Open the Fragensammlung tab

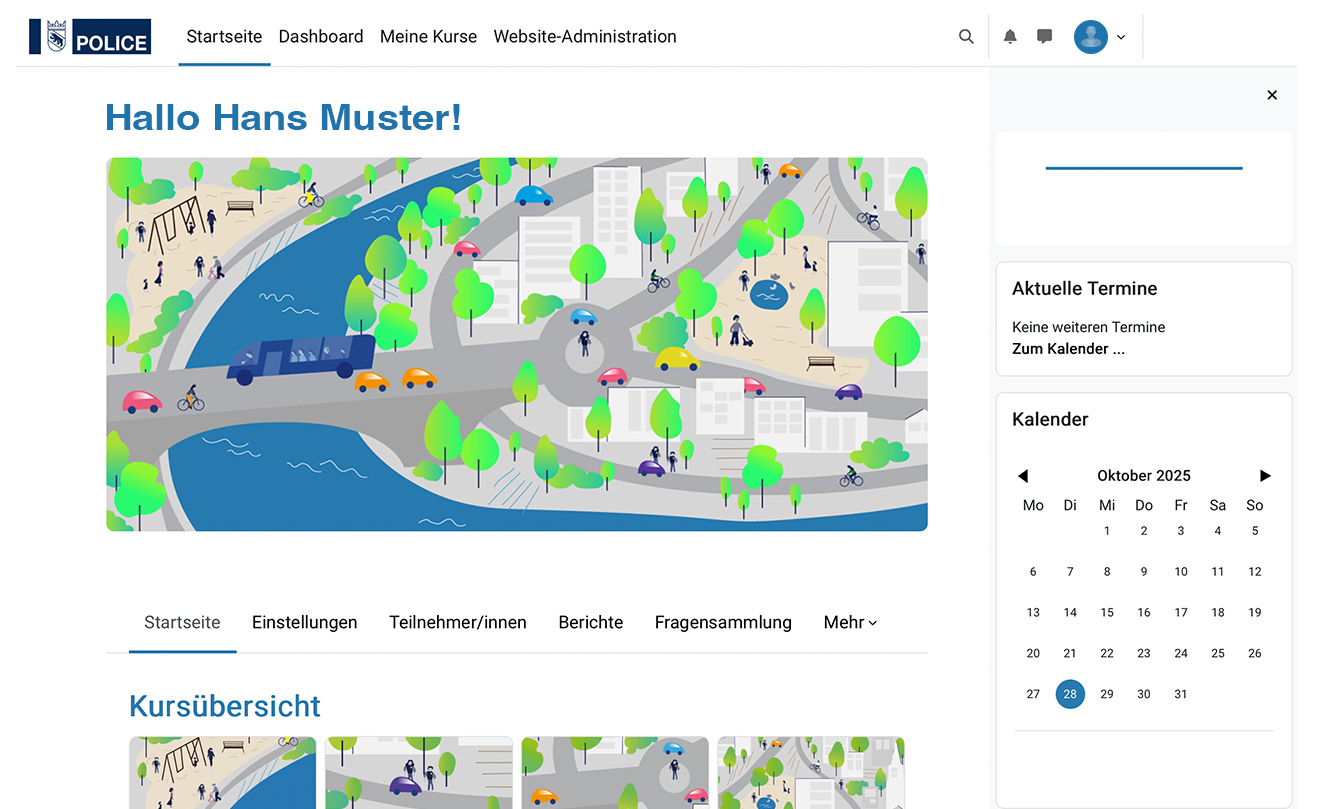pos(723,622)
